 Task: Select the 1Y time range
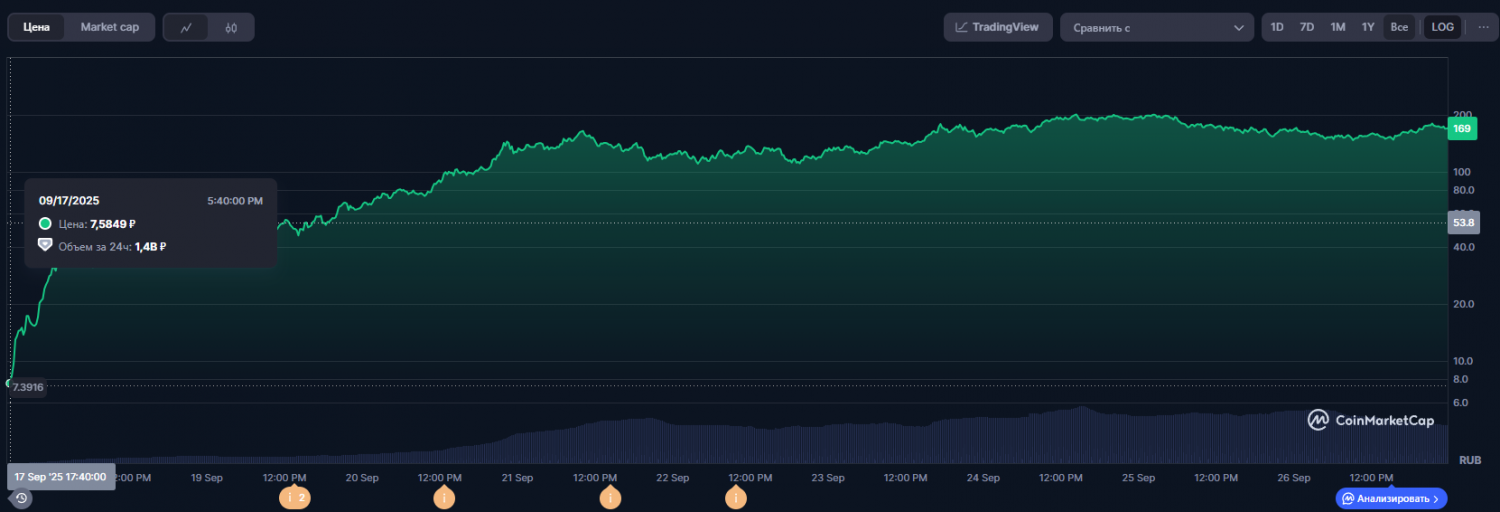(1368, 27)
